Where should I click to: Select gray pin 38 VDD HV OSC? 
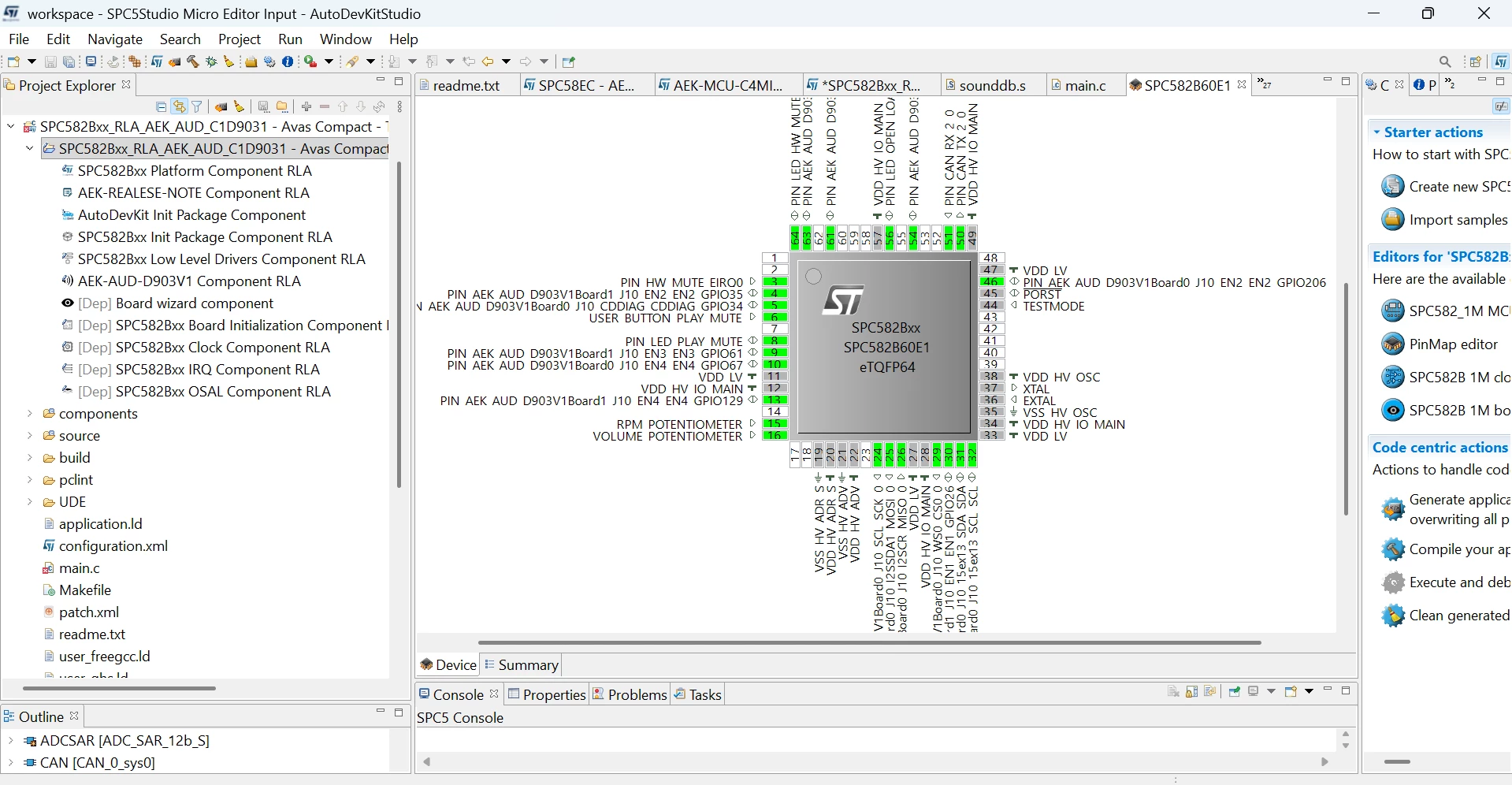pyautogui.click(x=991, y=377)
